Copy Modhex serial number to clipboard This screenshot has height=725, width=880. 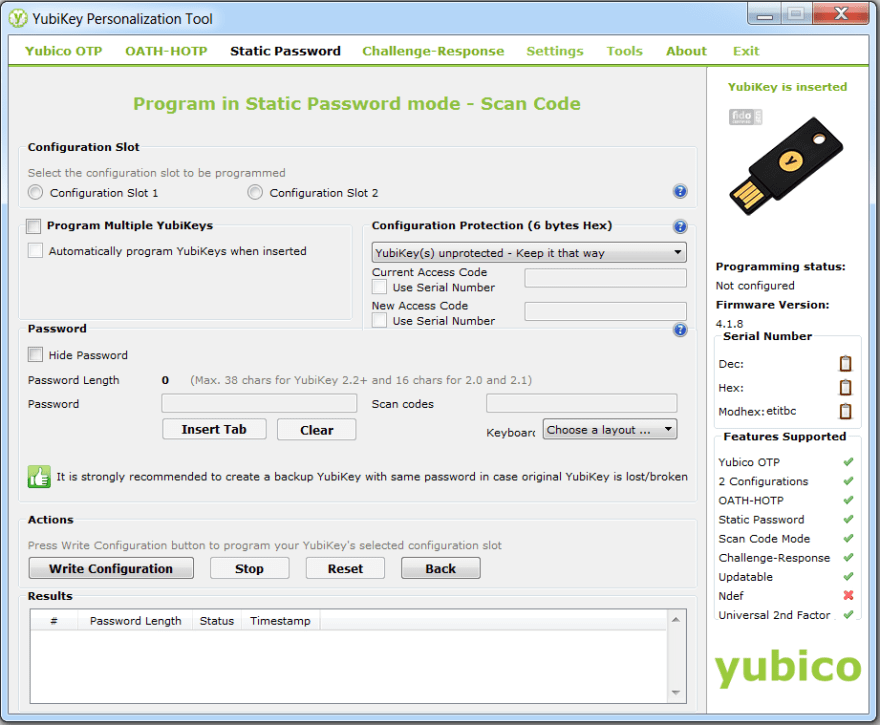click(x=845, y=411)
